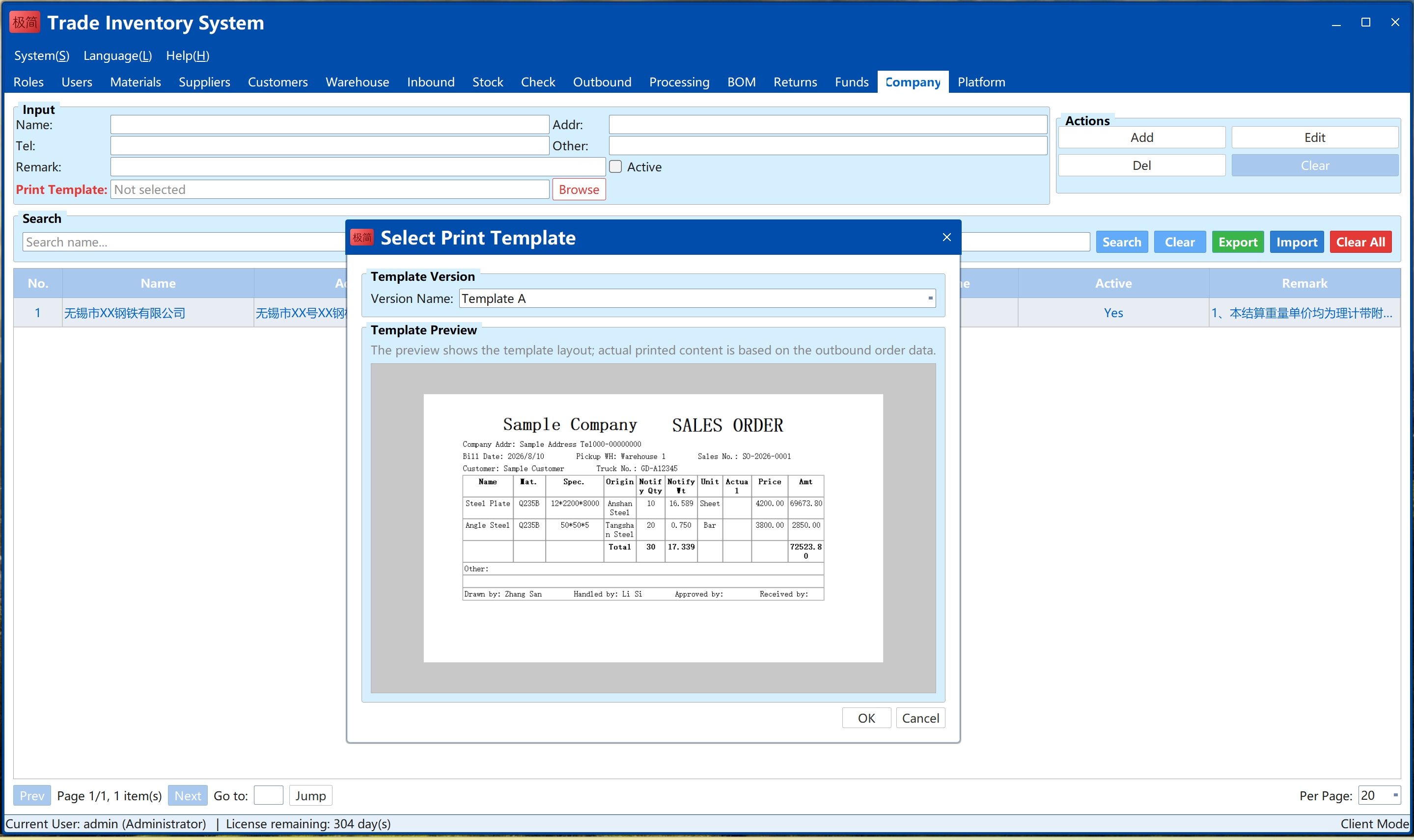This screenshot has height=840, width=1414.
Task: Cancel the print template selection
Action: [920, 718]
